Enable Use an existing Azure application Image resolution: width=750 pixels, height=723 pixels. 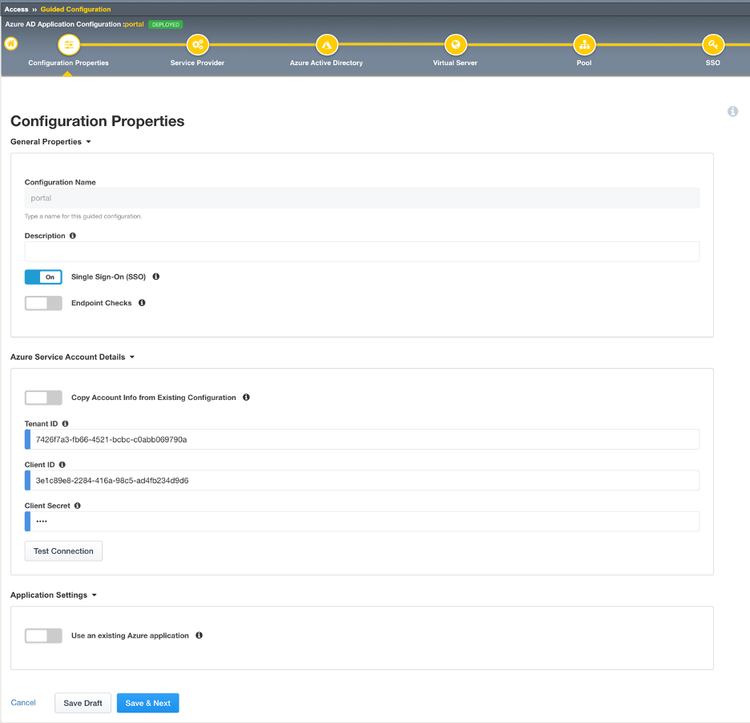pyautogui.click(x=44, y=635)
